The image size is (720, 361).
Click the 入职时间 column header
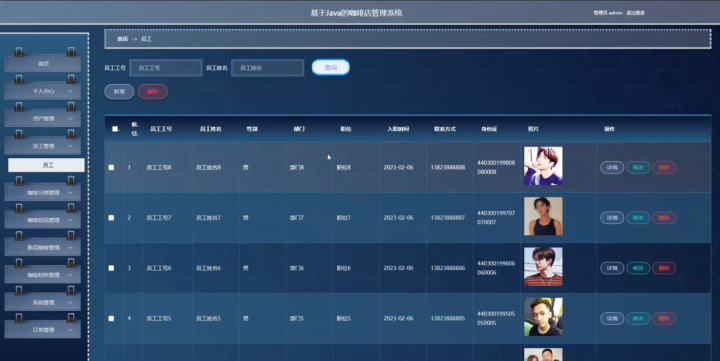[398, 129]
